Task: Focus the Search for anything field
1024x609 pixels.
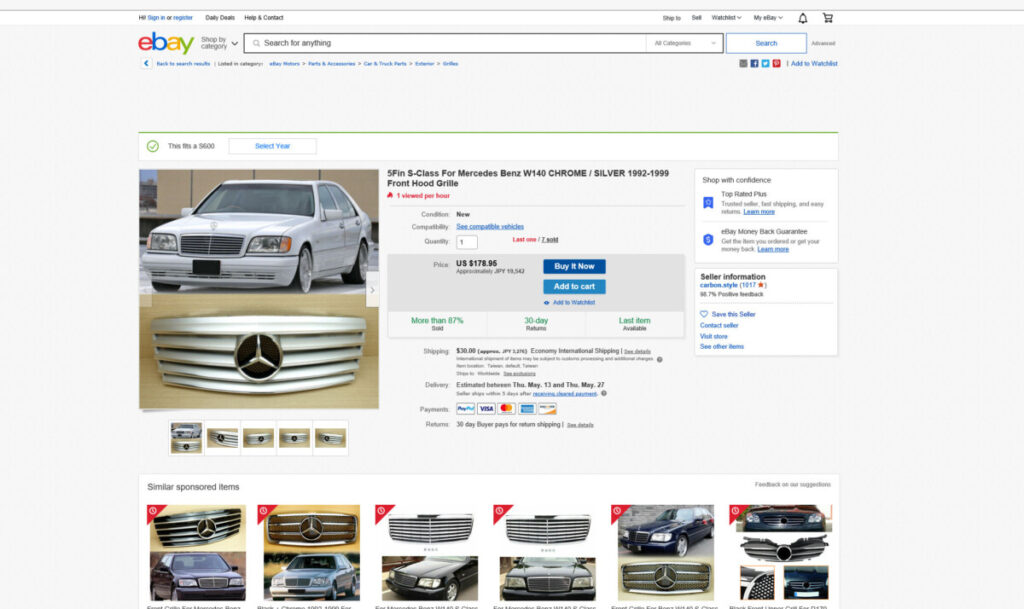Action: click(445, 43)
